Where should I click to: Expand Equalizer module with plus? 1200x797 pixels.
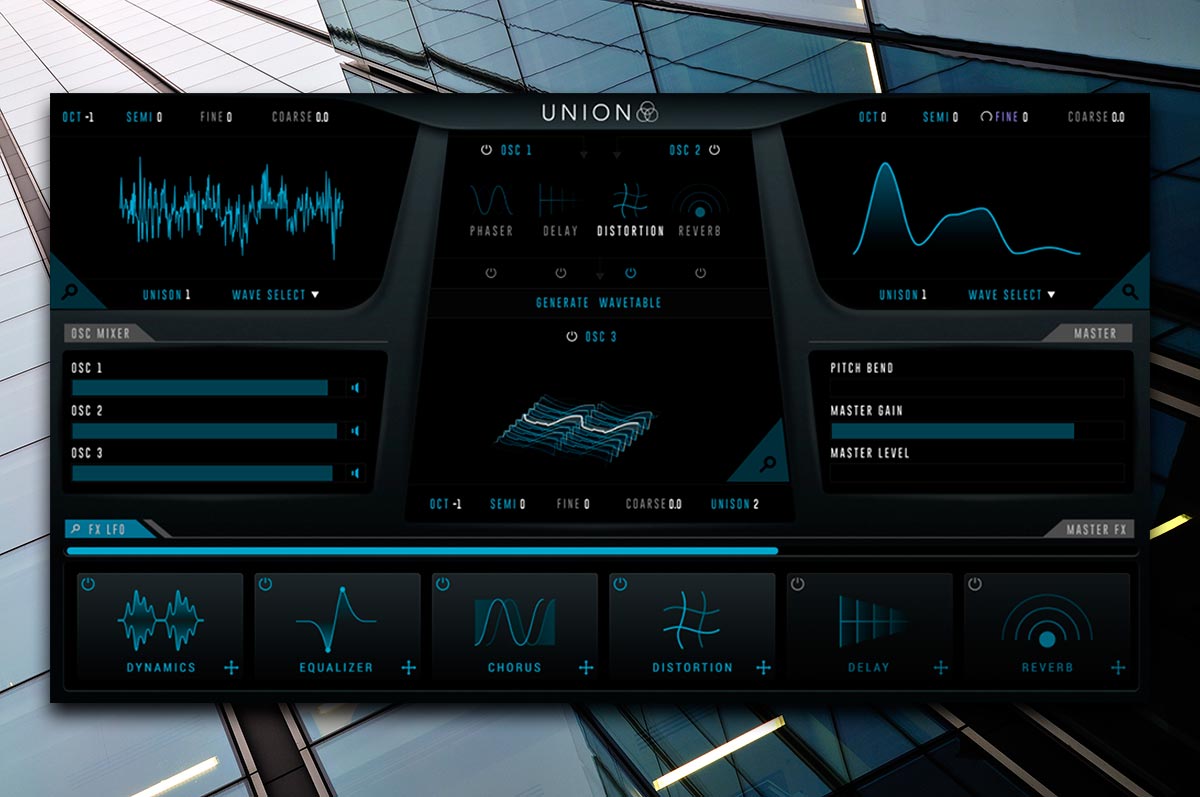coord(408,668)
